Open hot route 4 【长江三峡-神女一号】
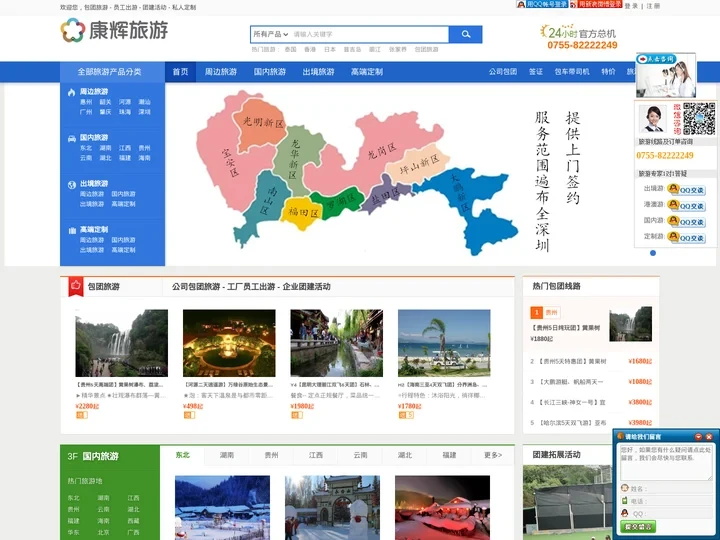720x540 pixels. pos(572,402)
